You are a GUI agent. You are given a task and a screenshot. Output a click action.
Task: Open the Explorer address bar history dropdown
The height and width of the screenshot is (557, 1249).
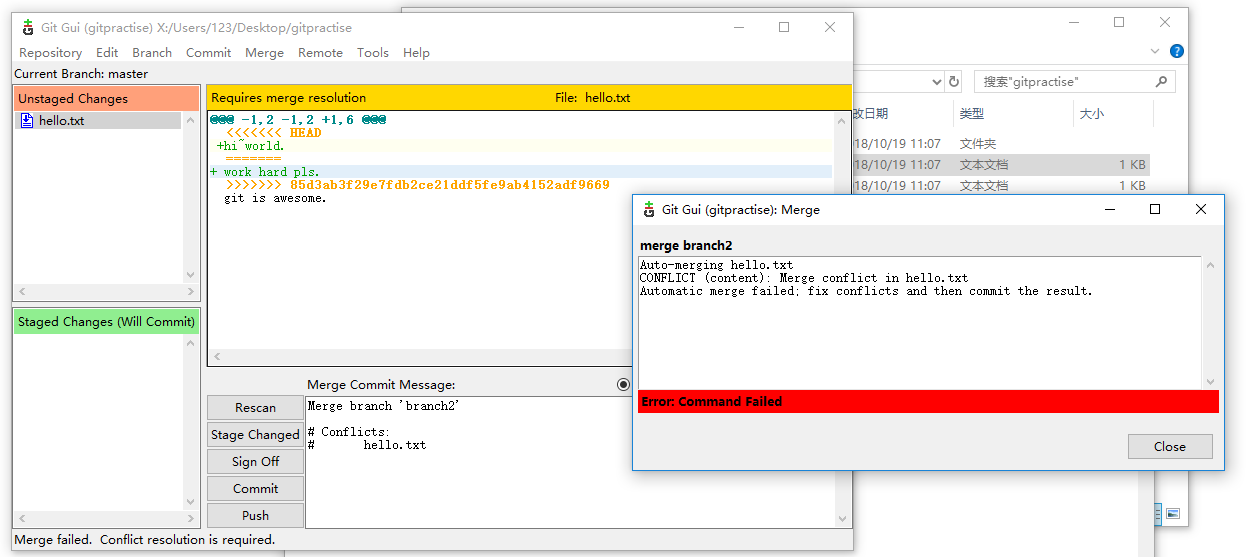(937, 82)
